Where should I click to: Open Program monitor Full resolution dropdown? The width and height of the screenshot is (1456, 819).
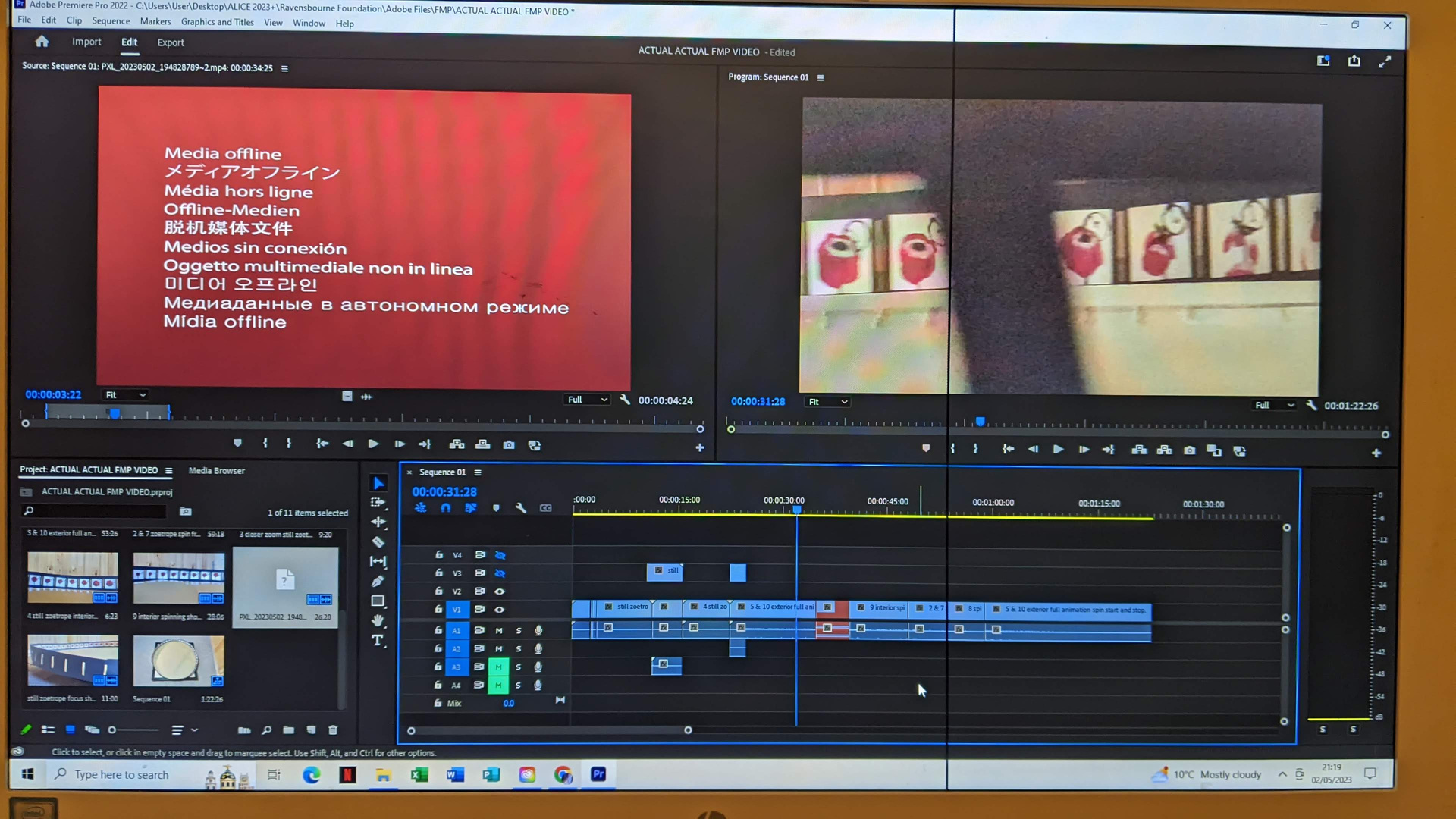[1275, 406]
